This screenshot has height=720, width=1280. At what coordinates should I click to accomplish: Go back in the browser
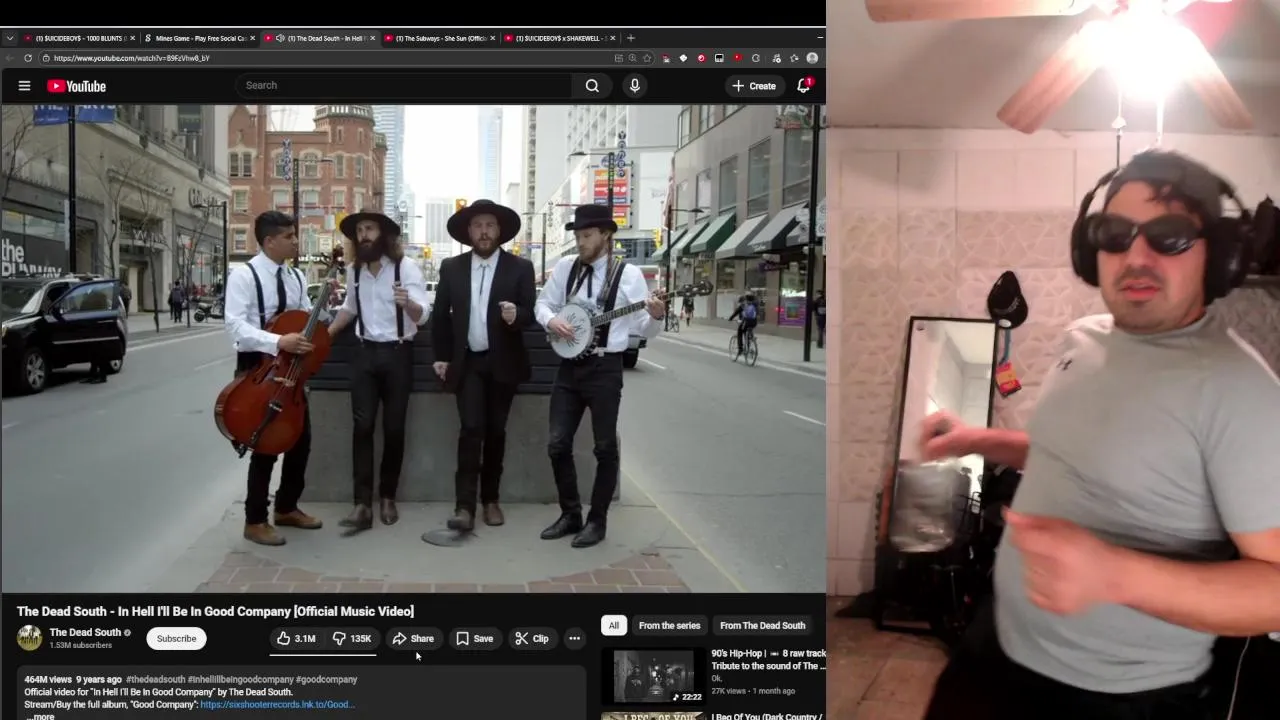click(x=10, y=58)
